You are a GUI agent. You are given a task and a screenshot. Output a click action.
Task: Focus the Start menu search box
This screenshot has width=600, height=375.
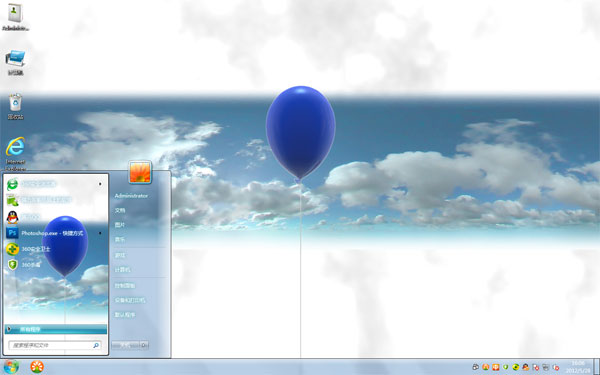tap(55, 345)
